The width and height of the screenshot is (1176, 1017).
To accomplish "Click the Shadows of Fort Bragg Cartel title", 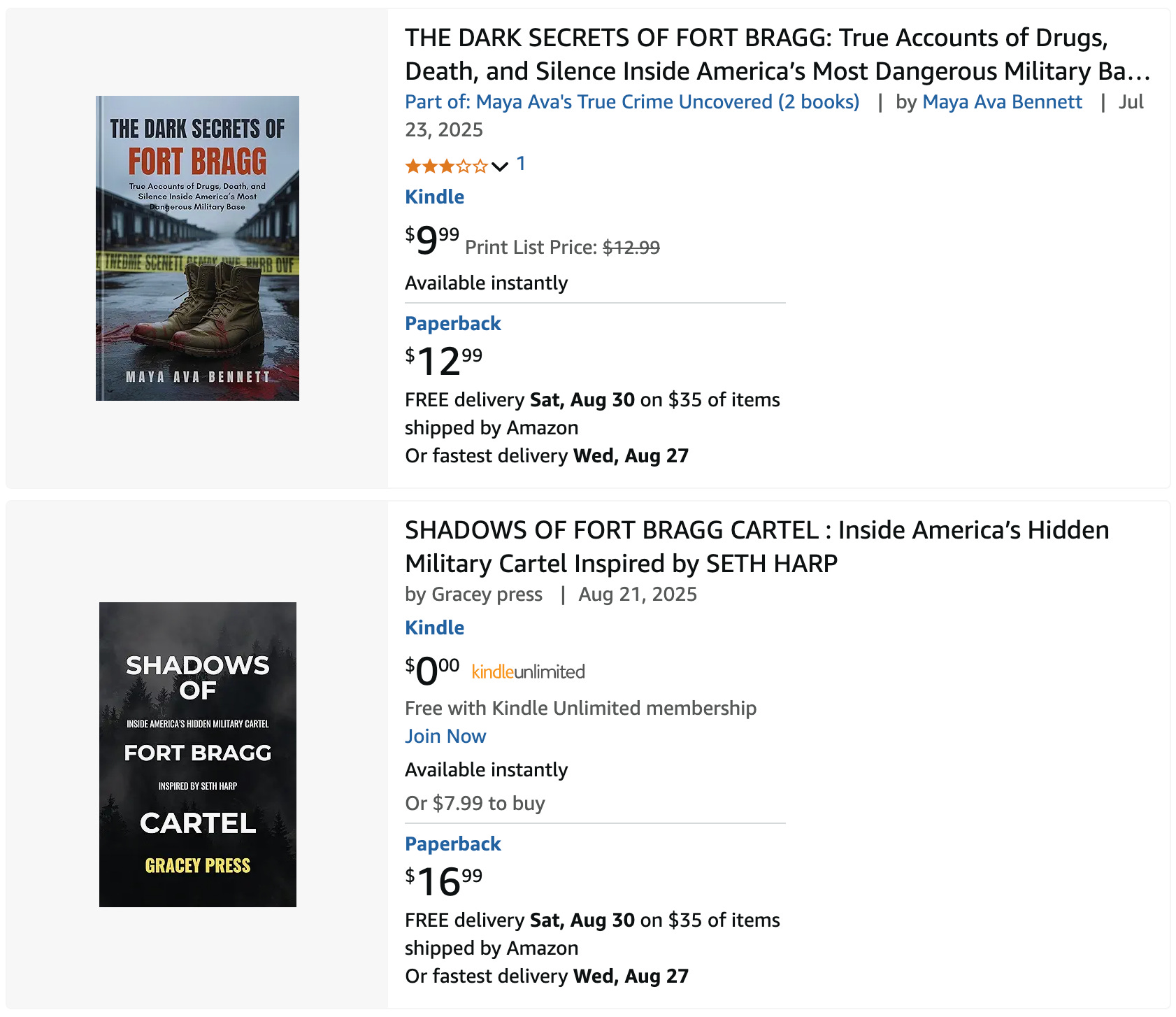I will [x=756, y=547].
